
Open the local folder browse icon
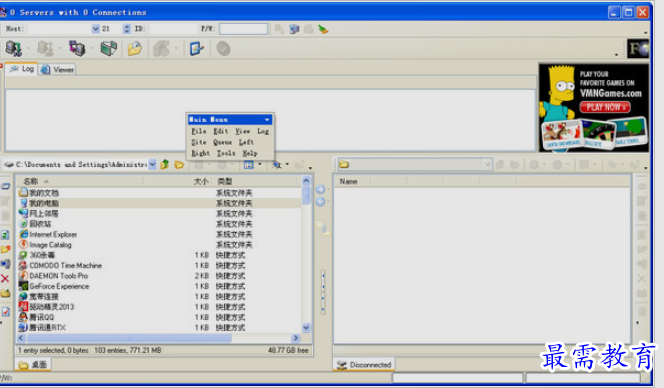[x=179, y=164]
